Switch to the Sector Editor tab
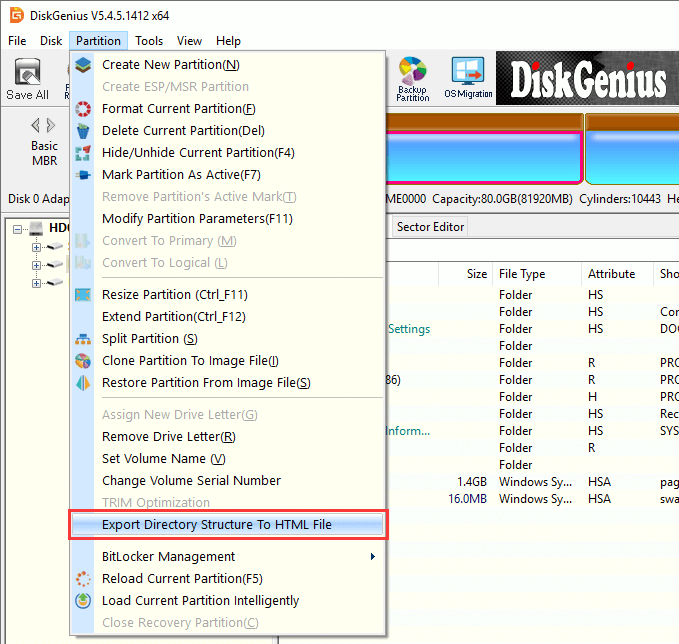The width and height of the screenshot is (679, 644). tap(430, 227)
